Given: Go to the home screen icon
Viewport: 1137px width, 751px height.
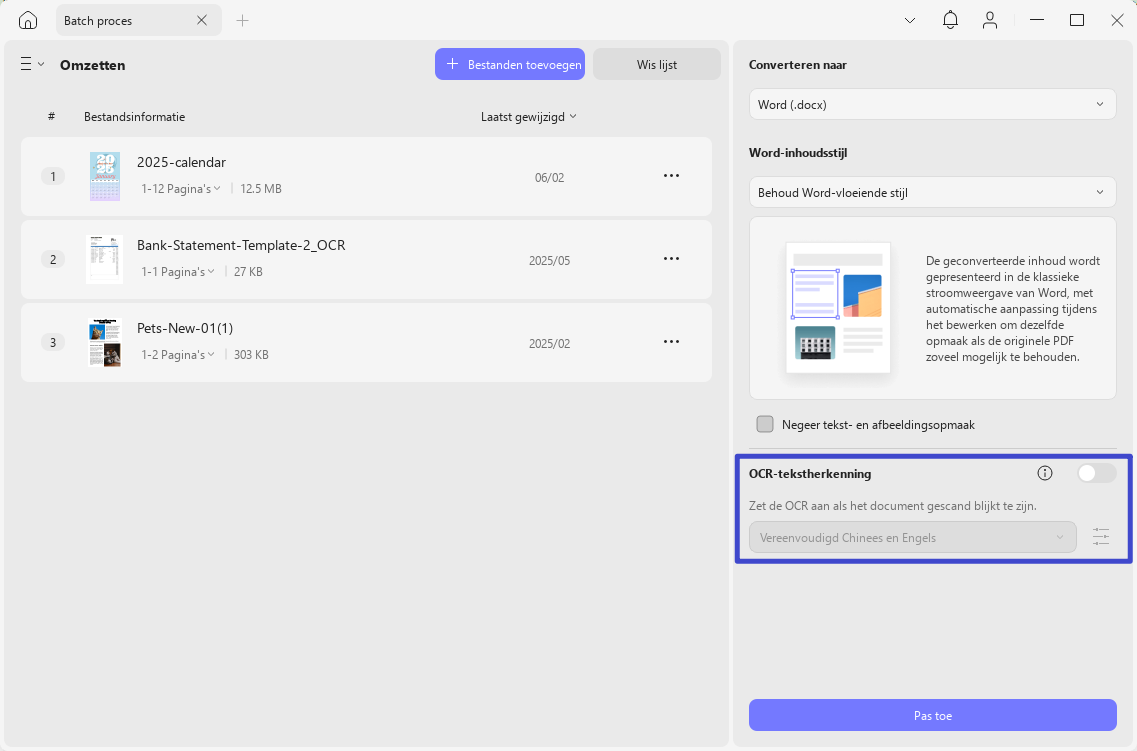Looking at the screenshot, I should coord(28,20).
